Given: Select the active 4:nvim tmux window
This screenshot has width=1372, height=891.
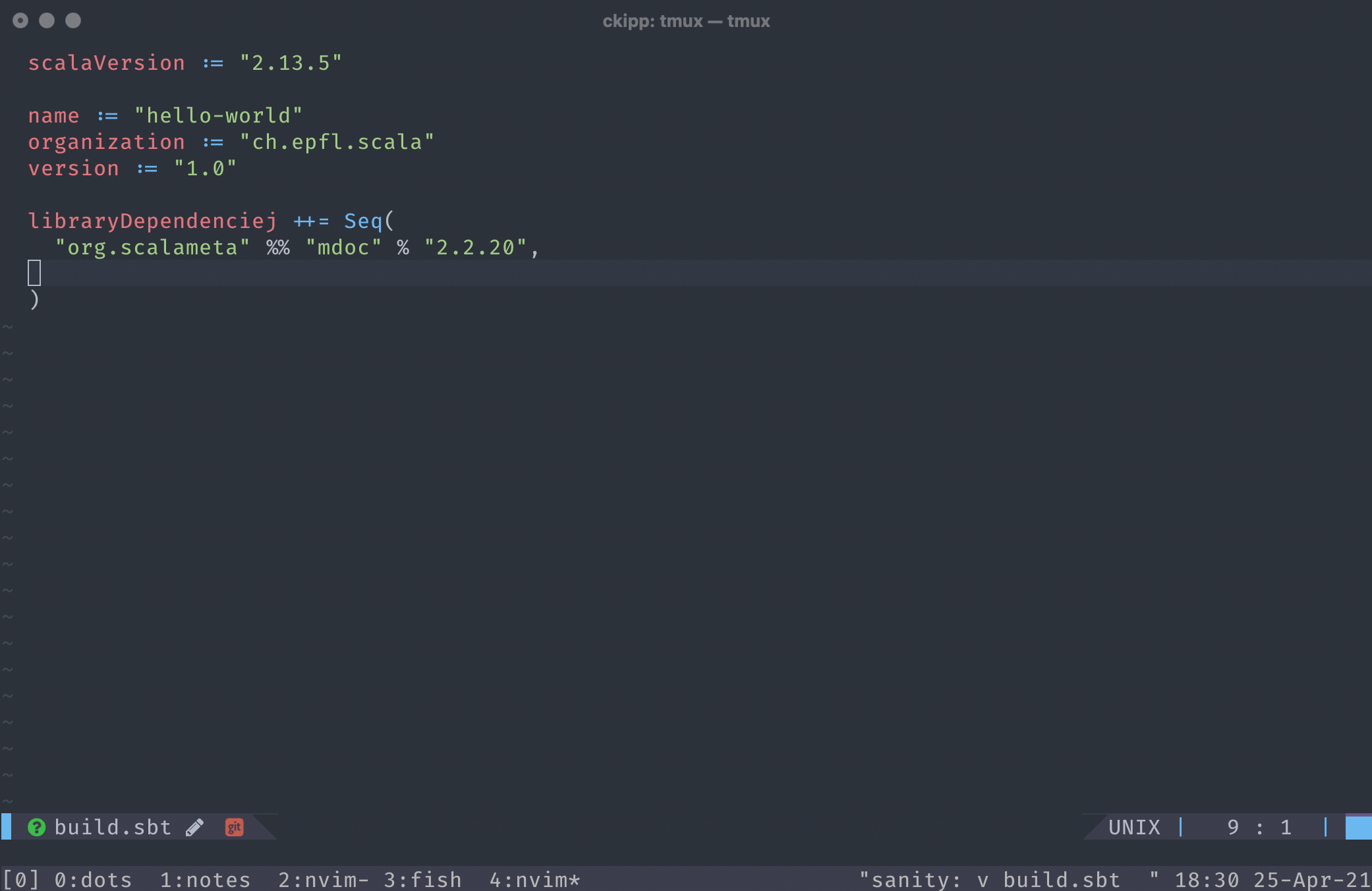Looking at the screenshot, I should tap(534, 880).
